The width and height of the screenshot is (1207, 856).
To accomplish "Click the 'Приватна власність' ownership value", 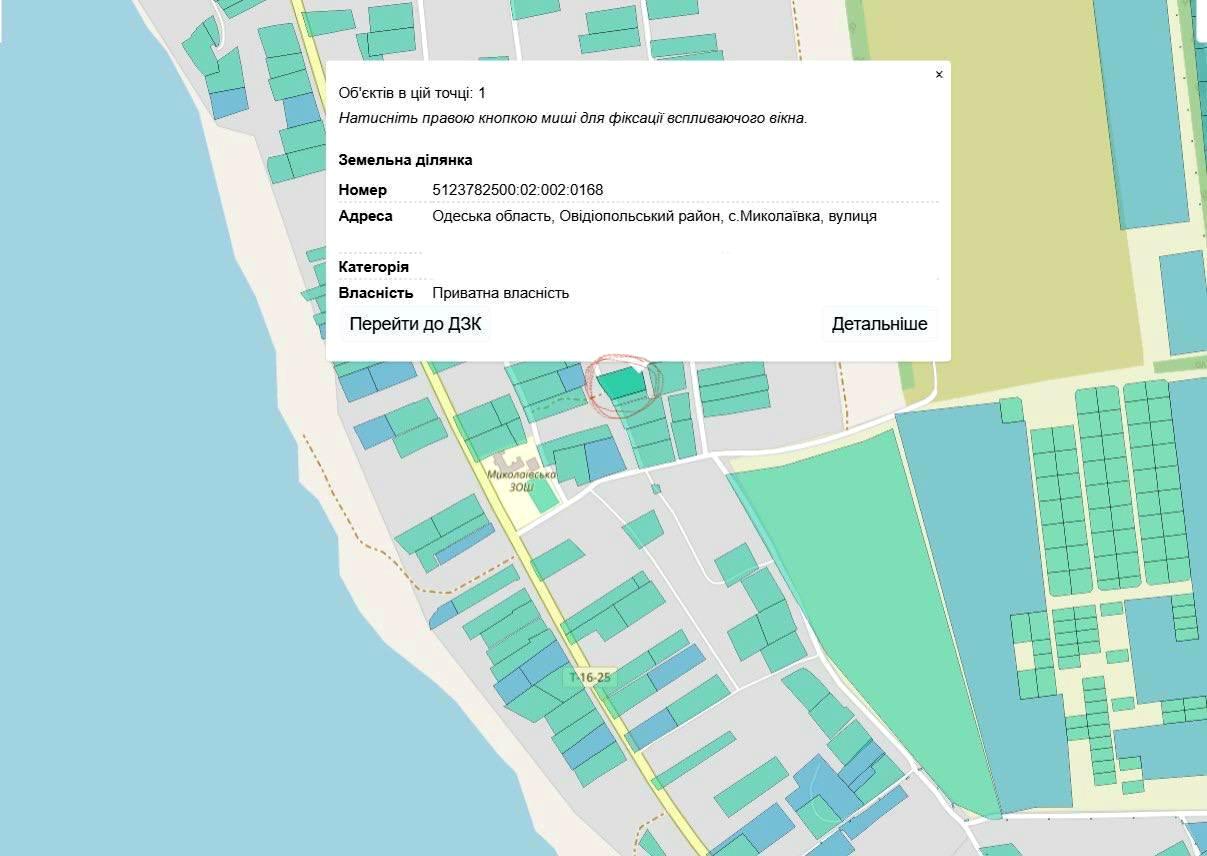I will (x=500, y=293).
